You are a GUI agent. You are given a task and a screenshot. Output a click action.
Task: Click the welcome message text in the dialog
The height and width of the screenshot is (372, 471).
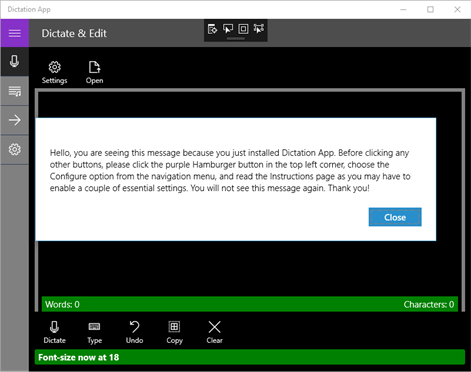click(230, 170)
